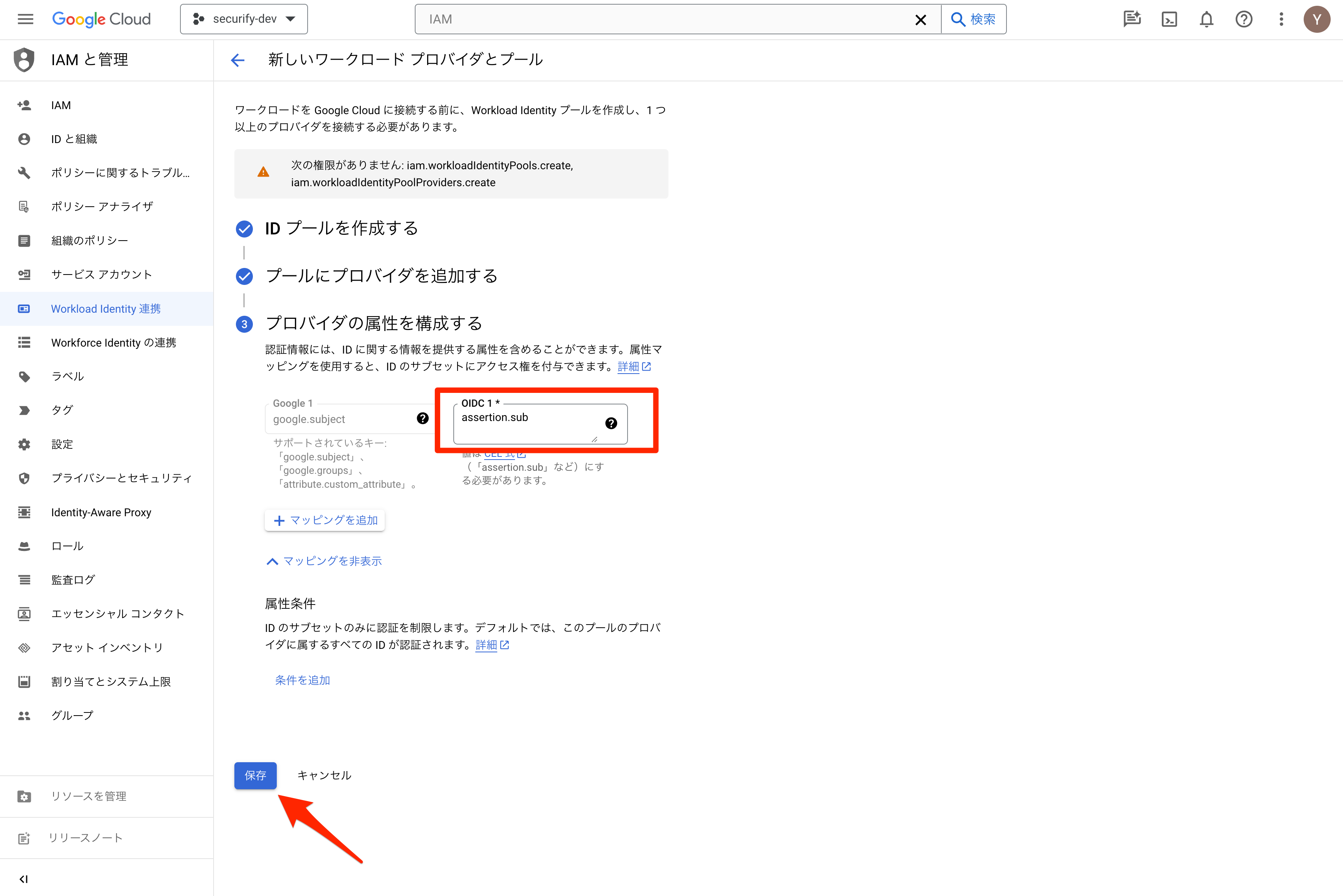Click the user account avatar Y
Screen dimensions: 1343x896
[1317, 19]
